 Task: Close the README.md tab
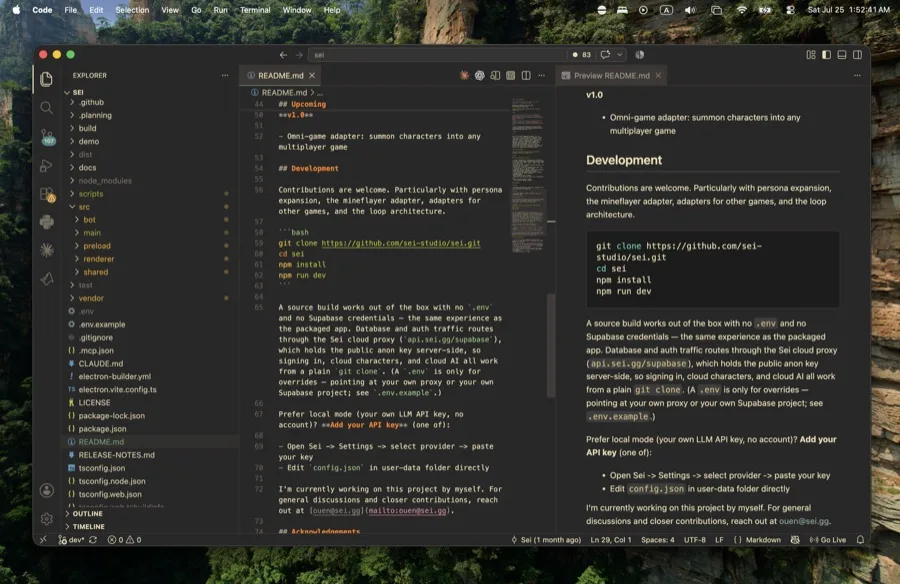click(x=312, y=75)
